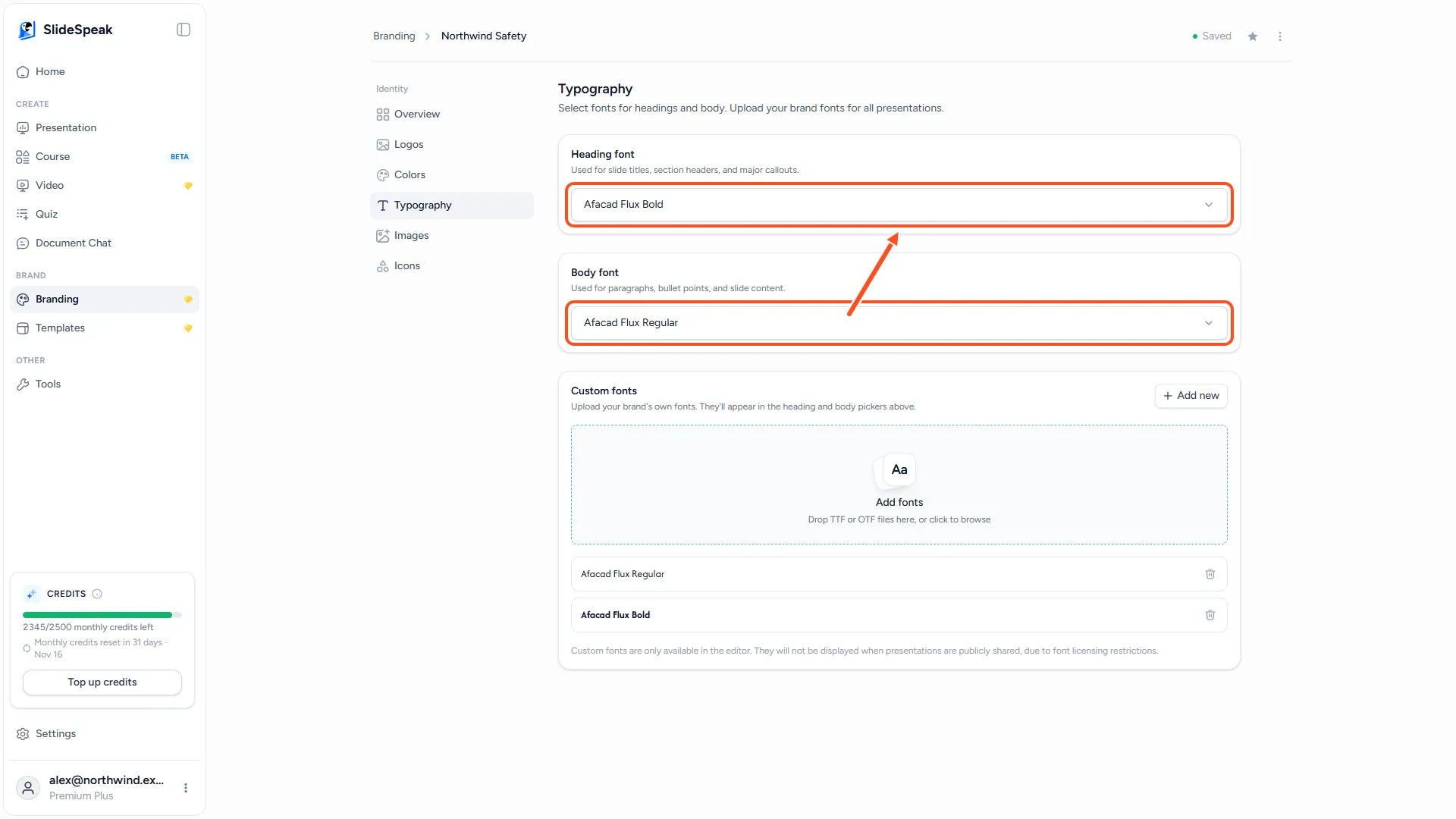Click the Top up credits button

tap(102, 682)
